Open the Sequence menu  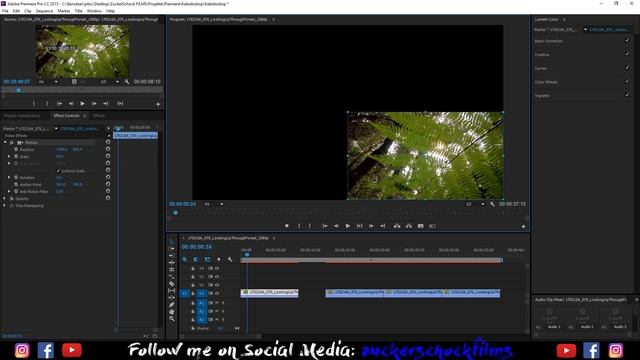44,11
